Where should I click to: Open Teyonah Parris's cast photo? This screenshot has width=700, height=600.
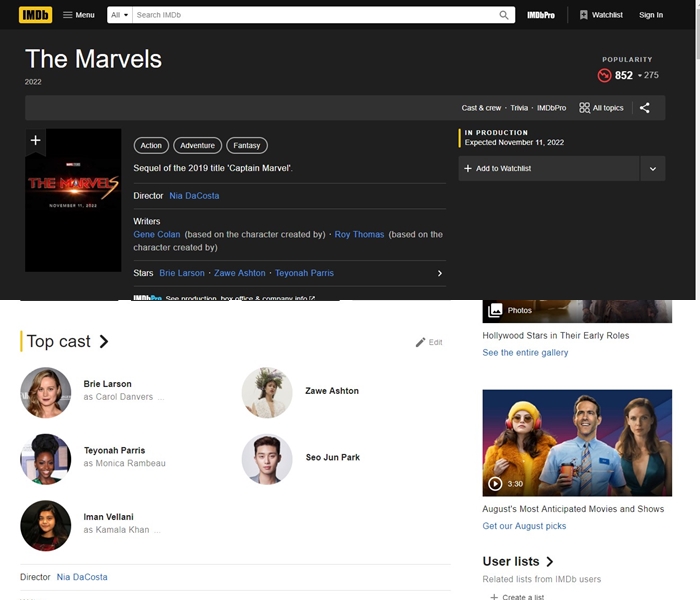46,459
